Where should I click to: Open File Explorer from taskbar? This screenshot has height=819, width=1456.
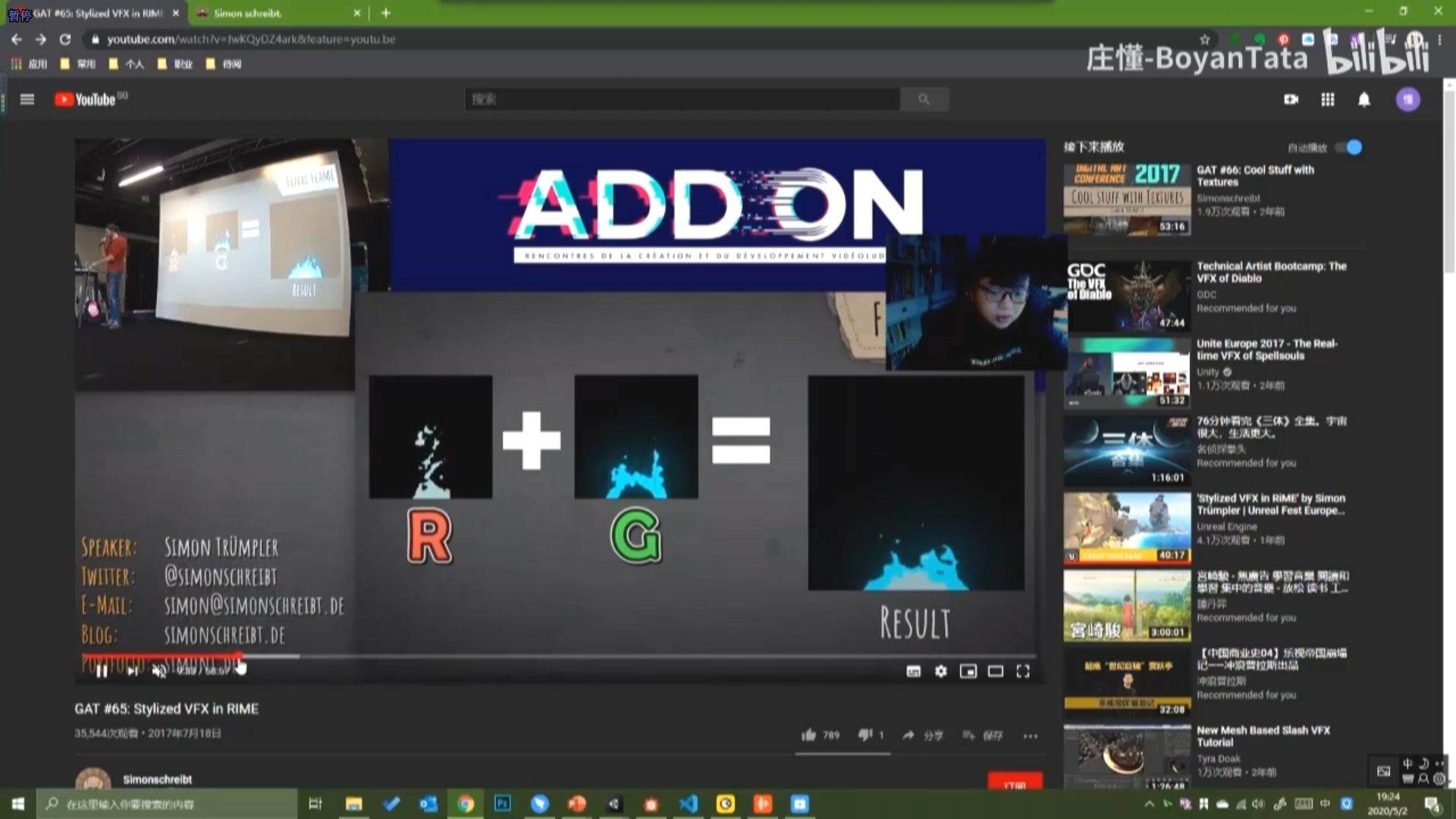[x=353, y=804]
